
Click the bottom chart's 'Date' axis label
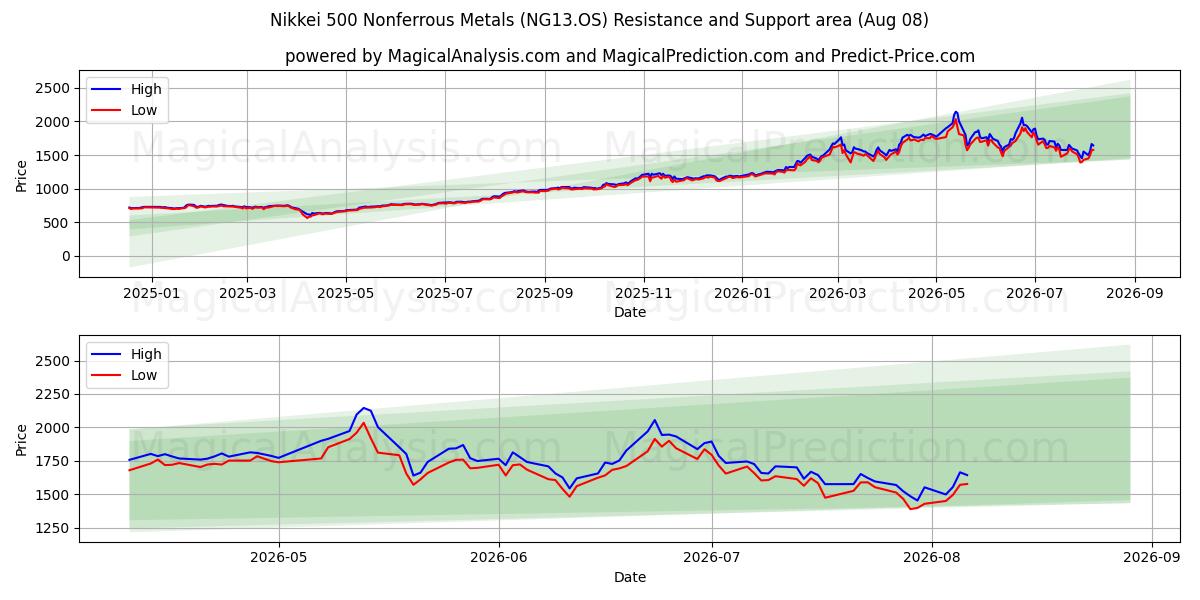(x=630, y=577)
